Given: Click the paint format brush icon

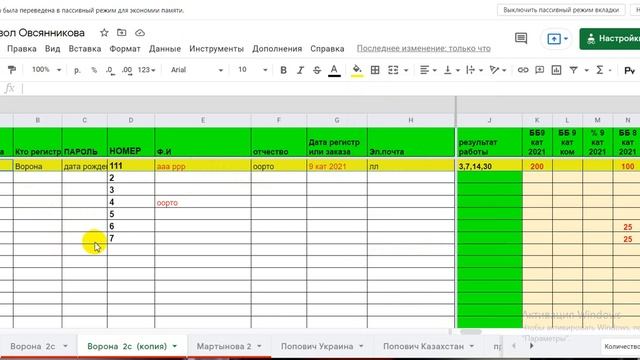Looking at the screenshot, I should click(11, 70).
